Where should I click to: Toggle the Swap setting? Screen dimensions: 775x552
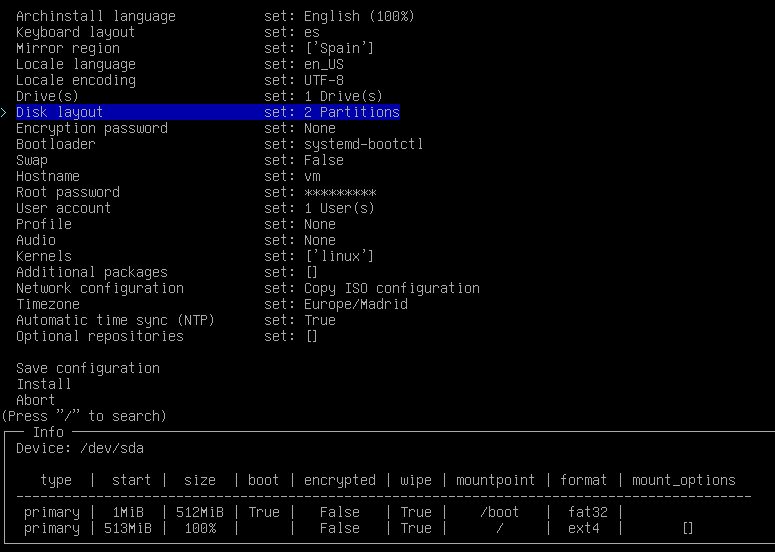(32, 160)
